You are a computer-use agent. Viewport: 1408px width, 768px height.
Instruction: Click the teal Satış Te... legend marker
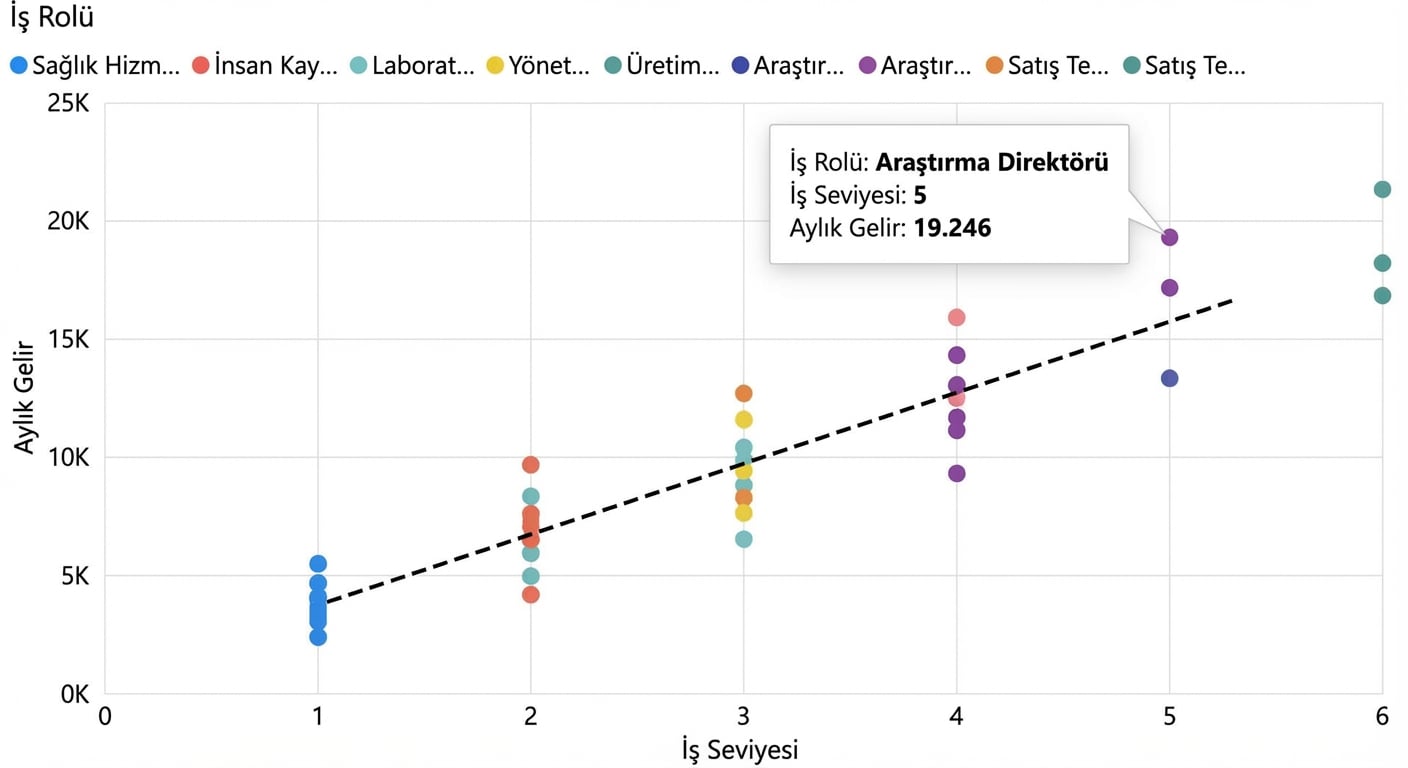1131,67
